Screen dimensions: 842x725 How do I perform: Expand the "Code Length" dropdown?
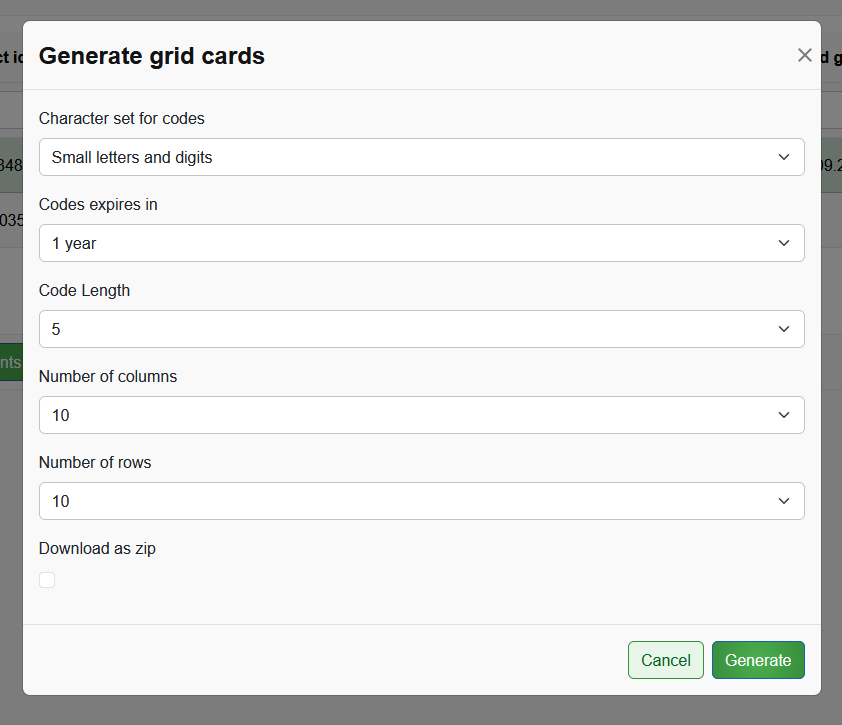421,329
